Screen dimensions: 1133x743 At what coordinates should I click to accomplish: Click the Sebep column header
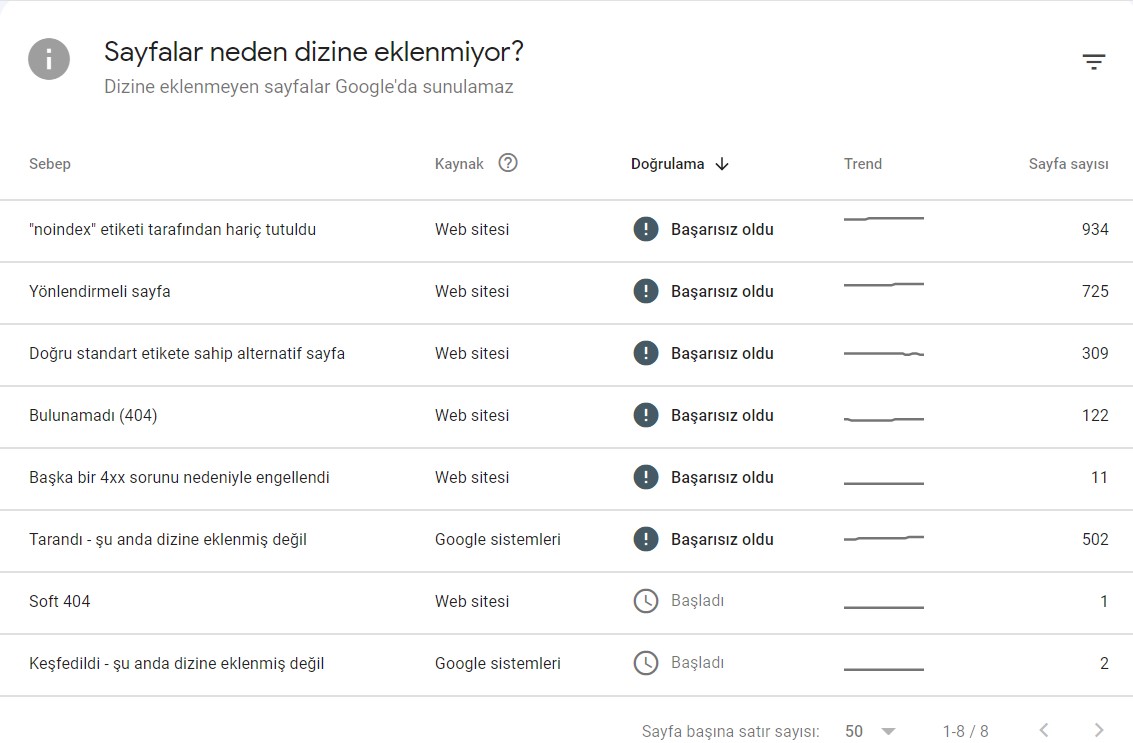click(50, 164)
